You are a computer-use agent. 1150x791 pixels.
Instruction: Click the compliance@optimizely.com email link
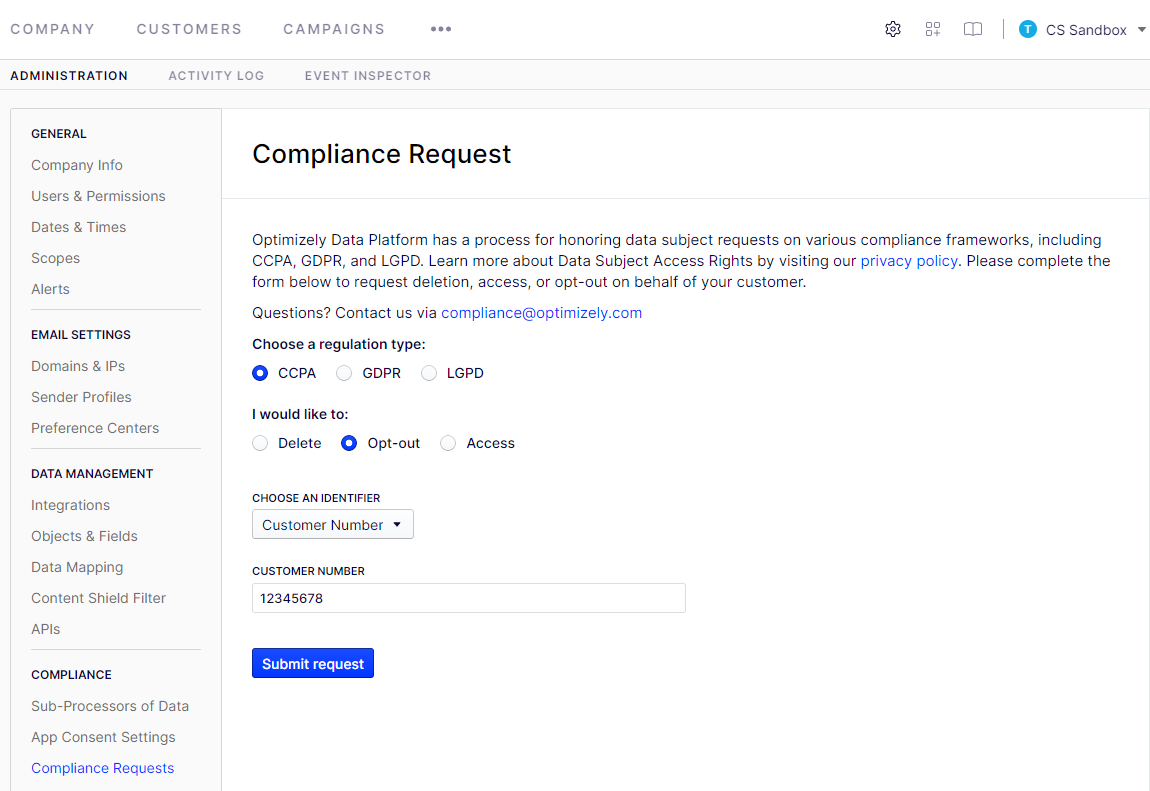(541, 313)
